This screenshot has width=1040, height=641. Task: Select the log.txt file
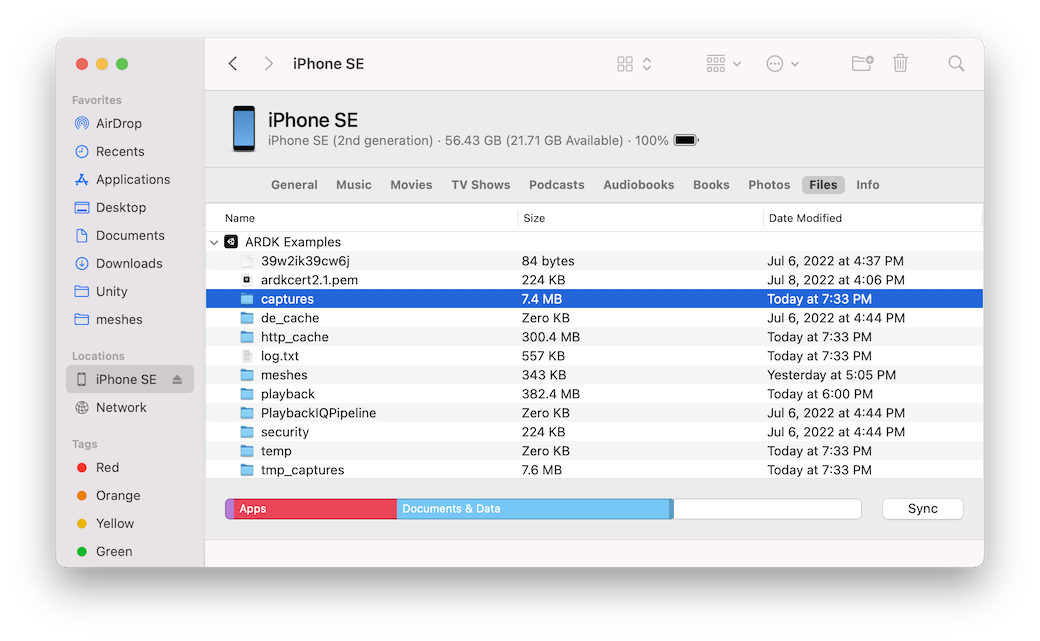[594, 356]
